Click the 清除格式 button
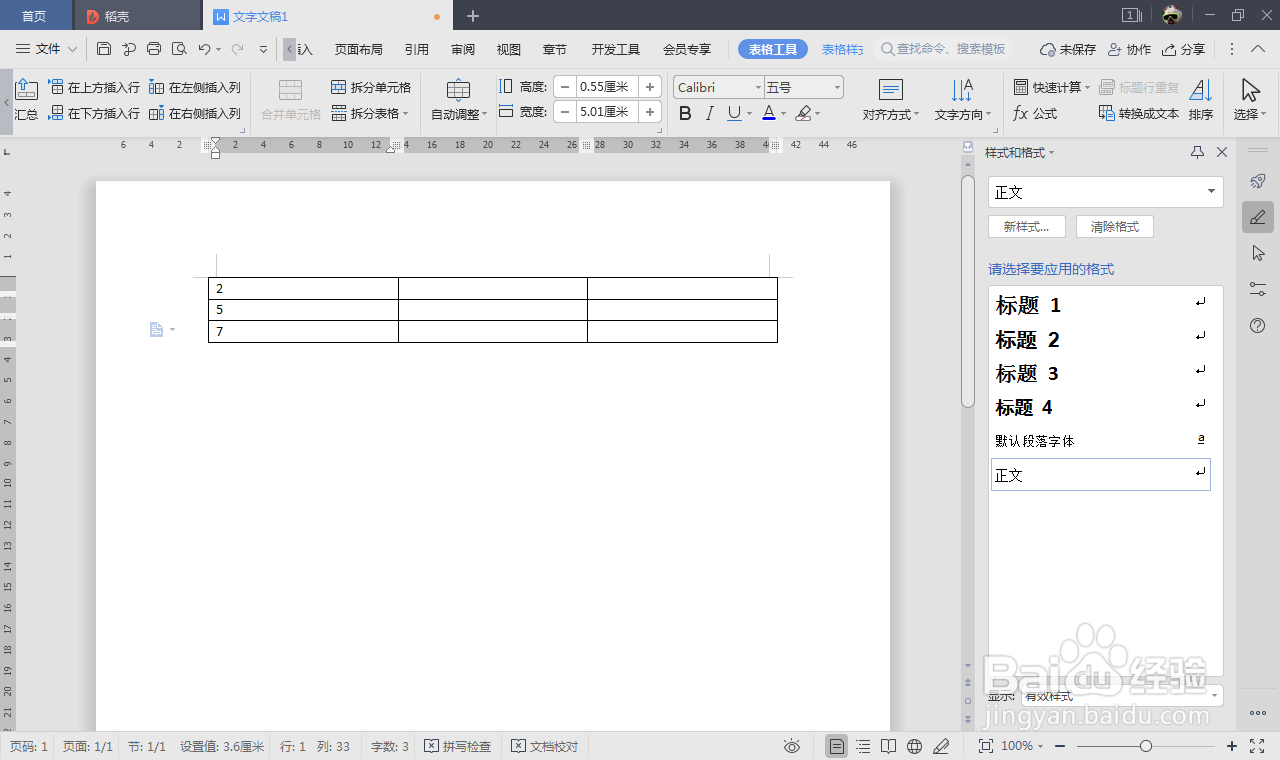The width and height of the screenshot is (1280, 760). point(1115,227)
